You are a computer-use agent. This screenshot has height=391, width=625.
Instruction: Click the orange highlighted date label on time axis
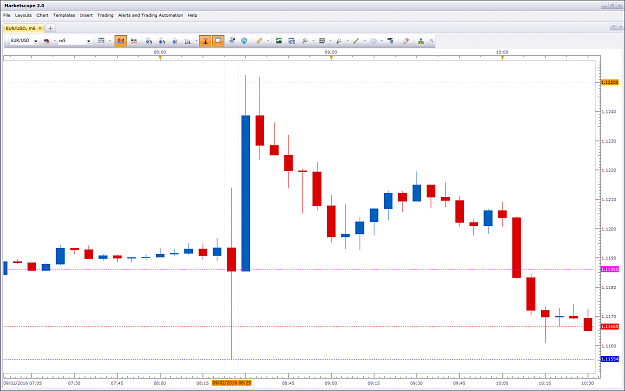coord(232,383)
